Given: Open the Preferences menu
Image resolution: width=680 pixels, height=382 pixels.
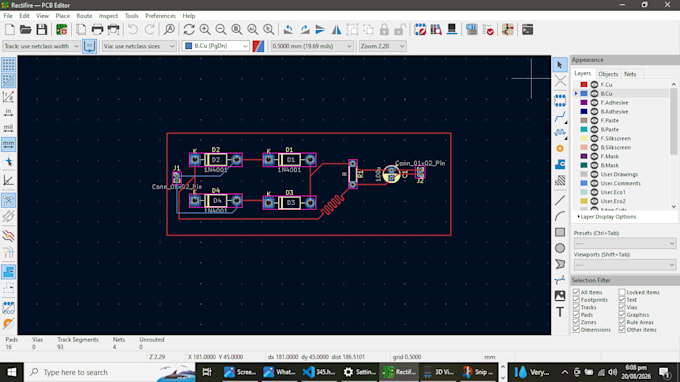Looking at the screenshot, I should [x=160, y=16].
